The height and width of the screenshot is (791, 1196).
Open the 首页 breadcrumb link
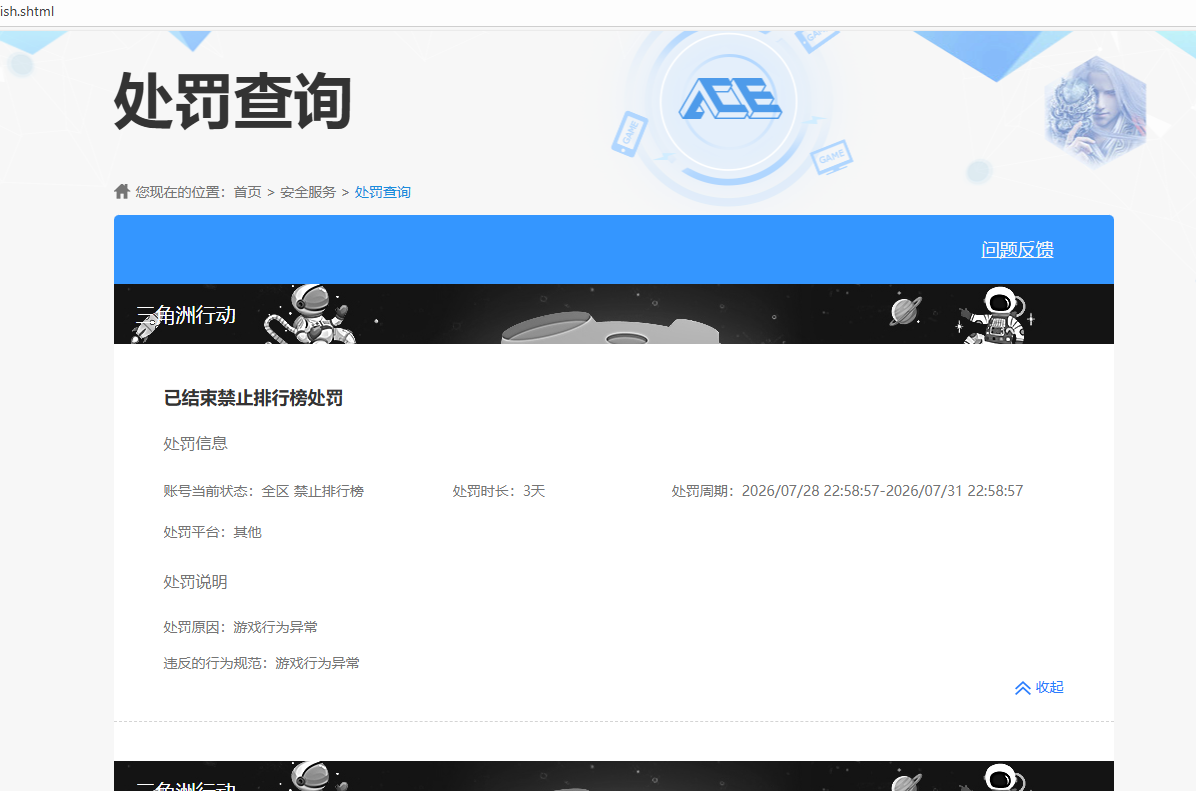247,192
